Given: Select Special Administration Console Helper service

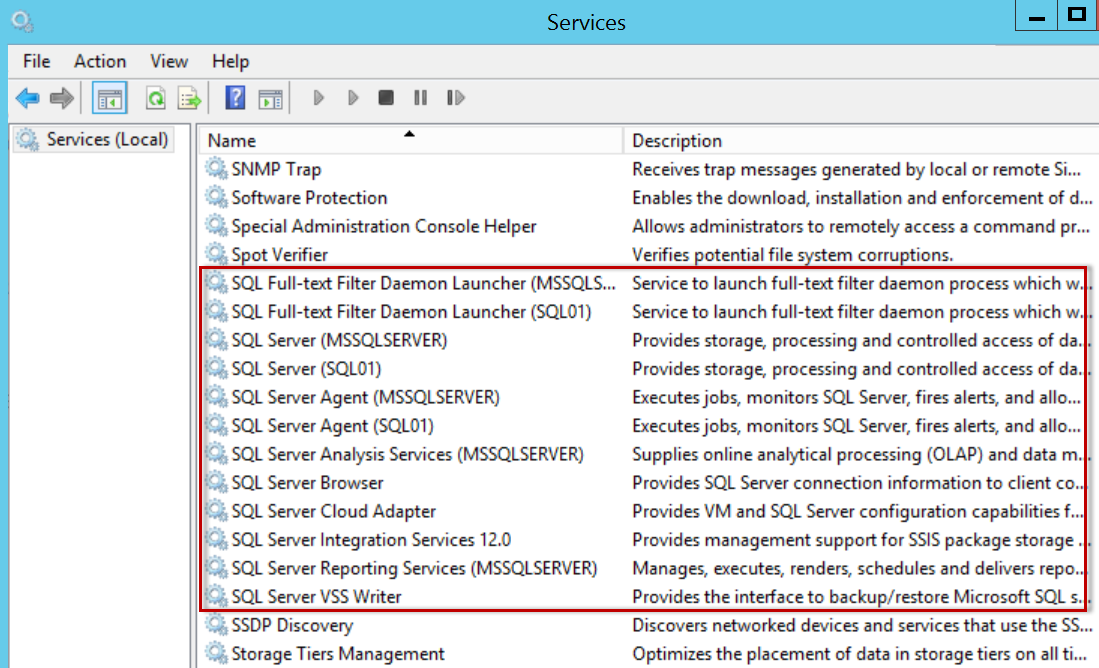Looking at the screenshot, I should click(x=384, y=226).
